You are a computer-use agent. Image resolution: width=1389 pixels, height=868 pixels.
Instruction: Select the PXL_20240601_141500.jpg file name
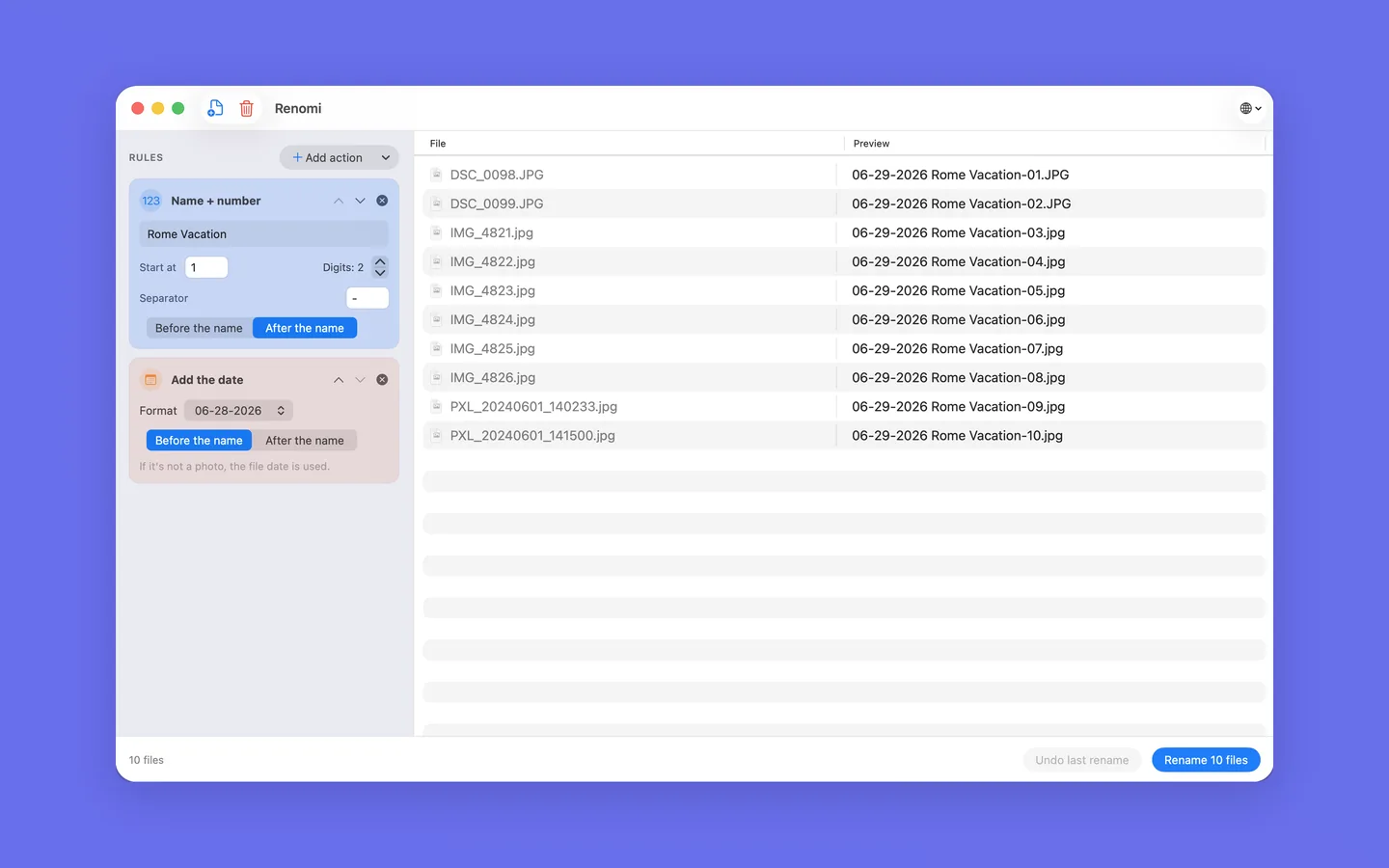tap(532, 435)
